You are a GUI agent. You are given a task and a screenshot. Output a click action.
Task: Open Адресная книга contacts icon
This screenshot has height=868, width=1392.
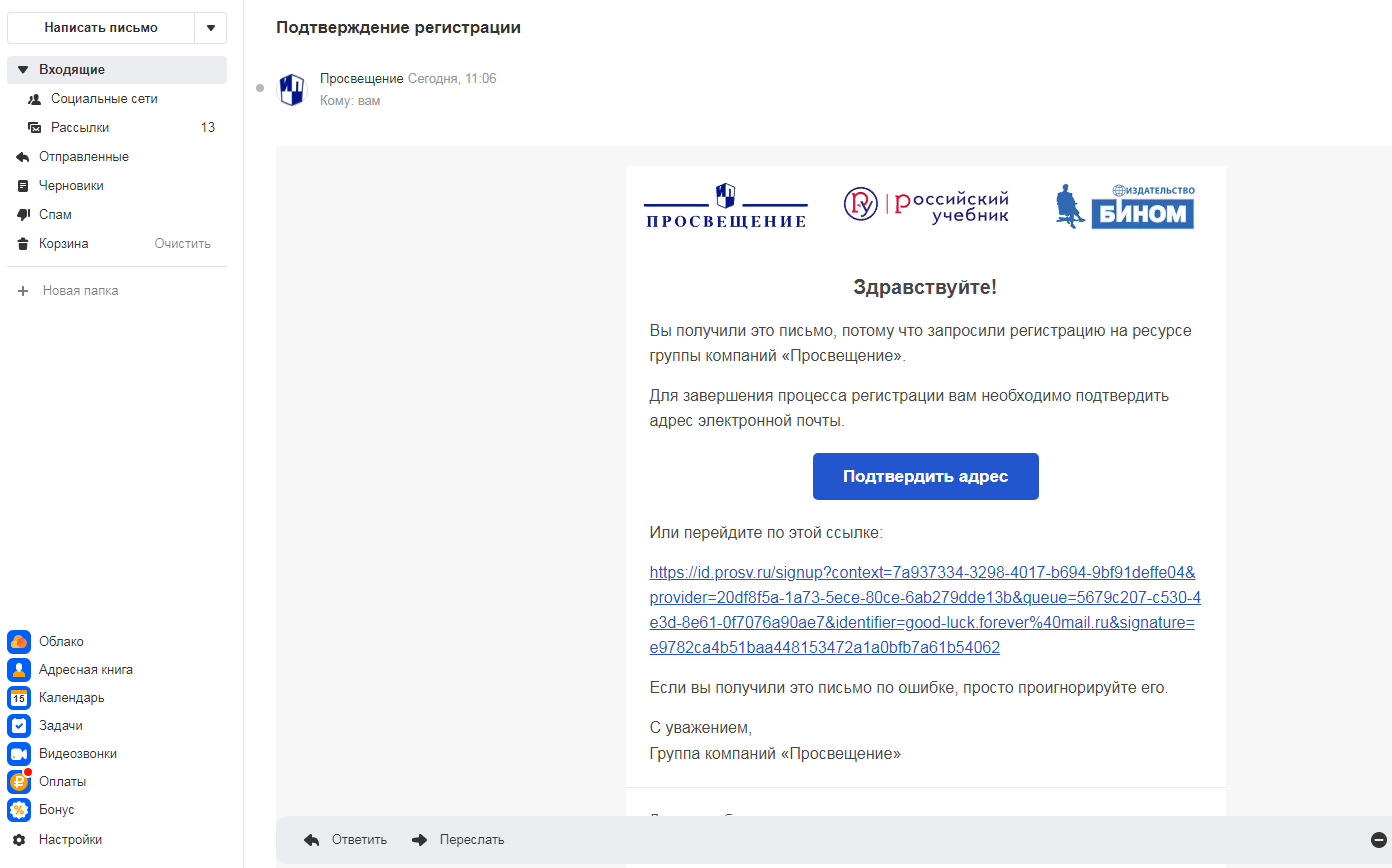click(x=19, y=670)
